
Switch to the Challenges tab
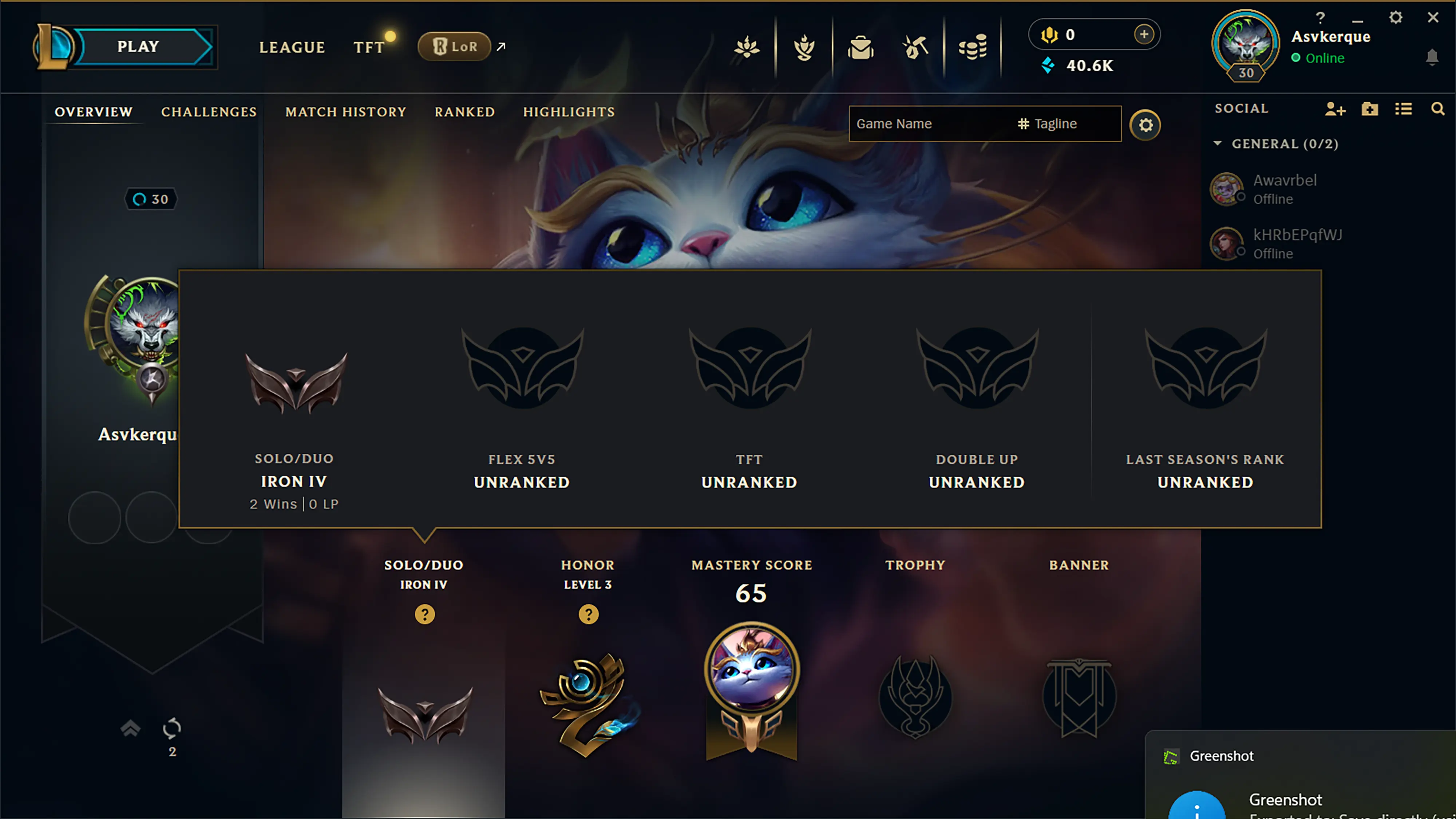209,112
